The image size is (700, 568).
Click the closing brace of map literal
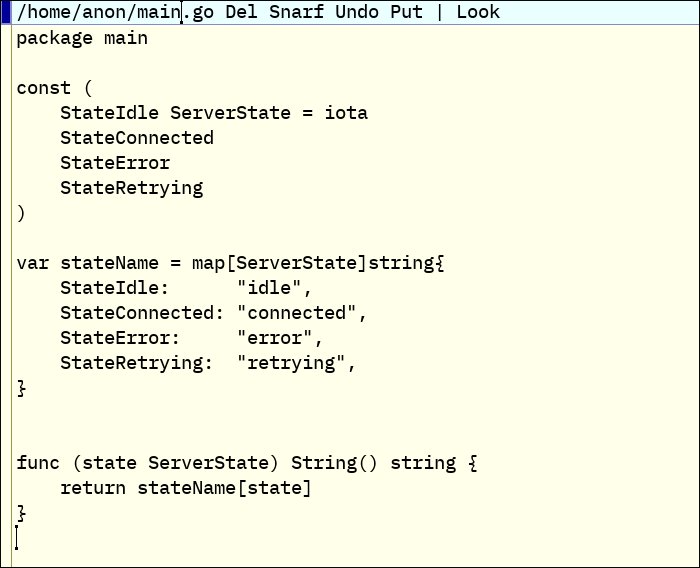pyautogui.click(x=21, y=388)
